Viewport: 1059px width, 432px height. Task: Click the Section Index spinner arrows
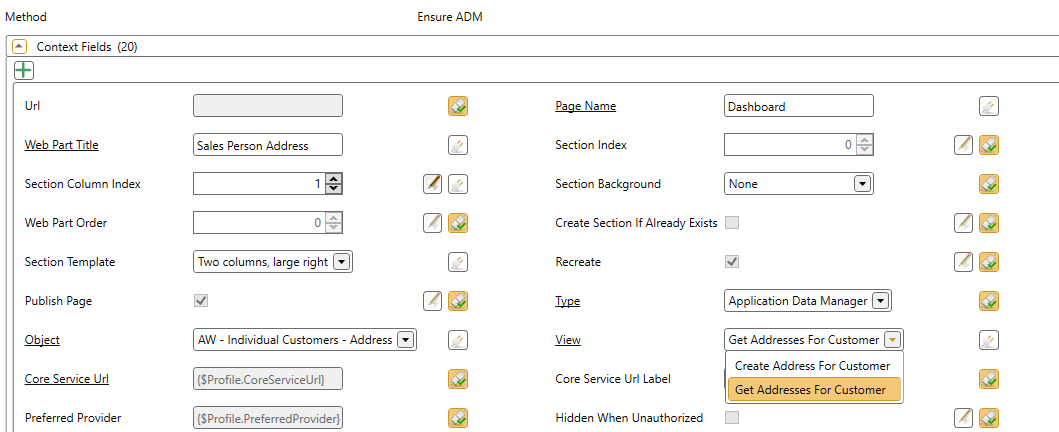point(864,145)
